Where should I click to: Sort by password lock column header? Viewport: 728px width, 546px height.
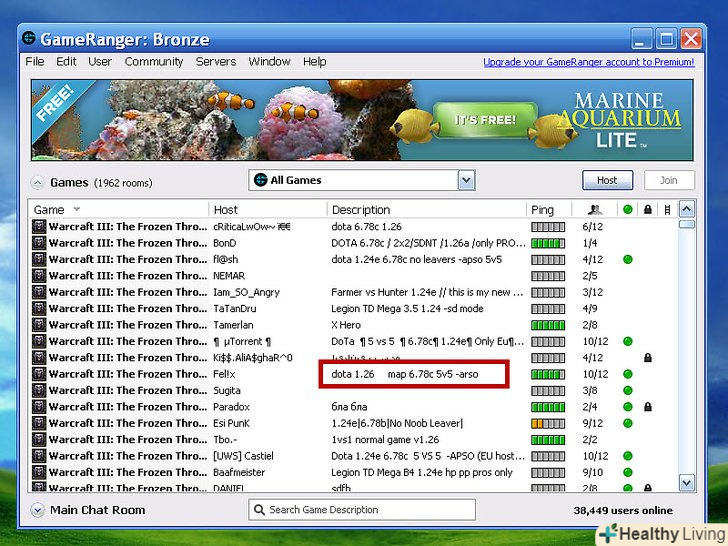[x=648, y=209]
